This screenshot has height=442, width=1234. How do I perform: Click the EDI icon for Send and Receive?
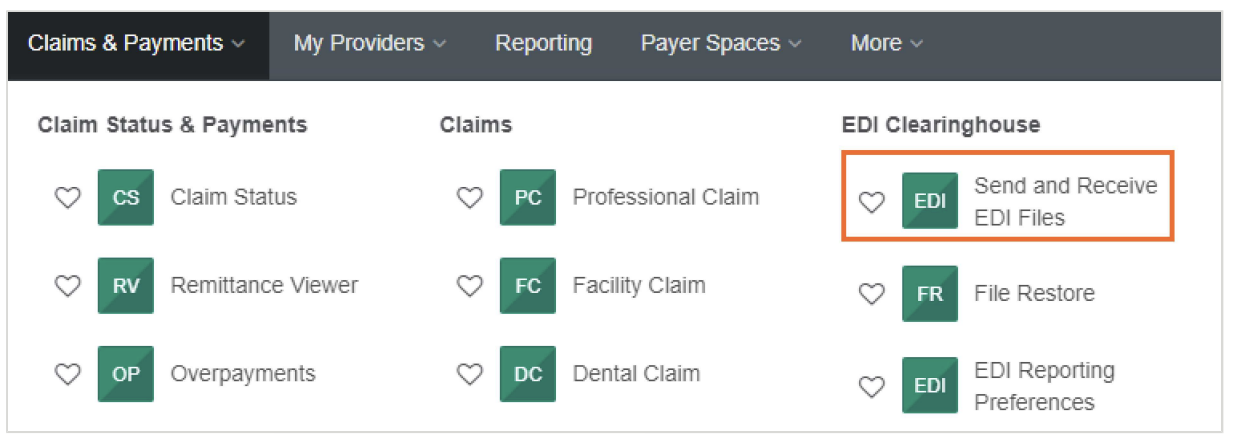[929, 201]
